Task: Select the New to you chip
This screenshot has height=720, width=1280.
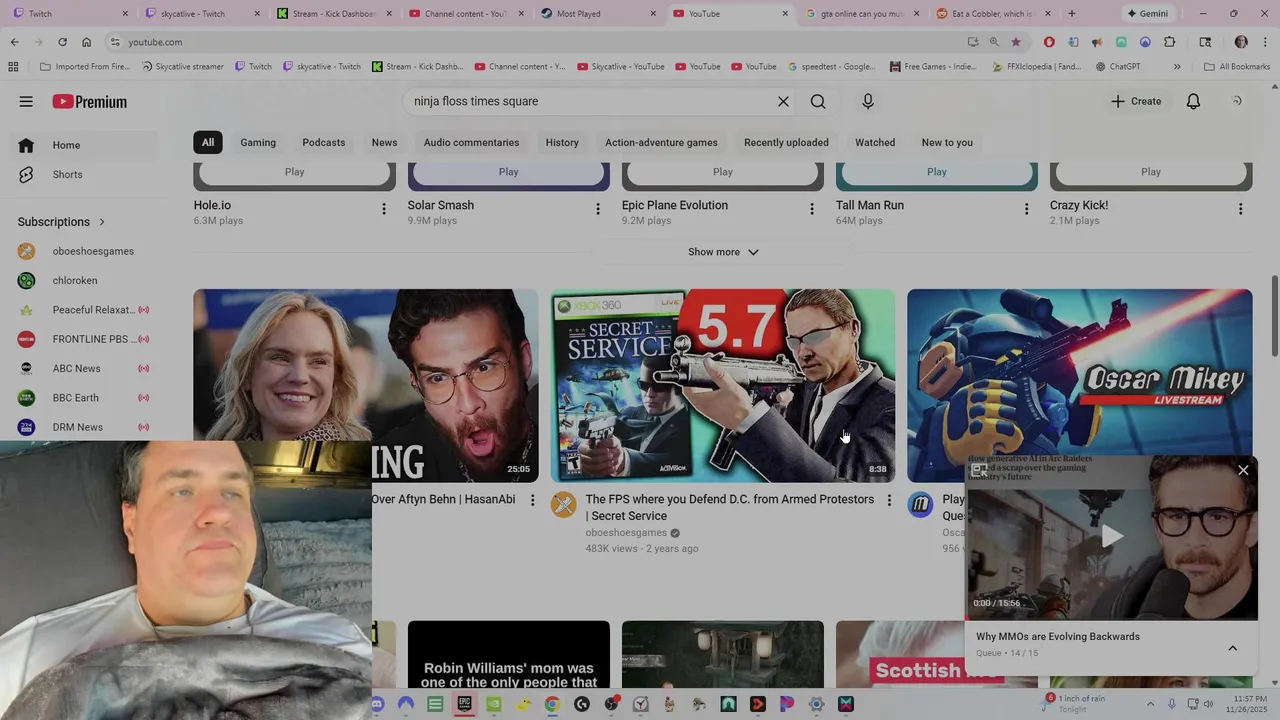Action: tap(947, 142)
